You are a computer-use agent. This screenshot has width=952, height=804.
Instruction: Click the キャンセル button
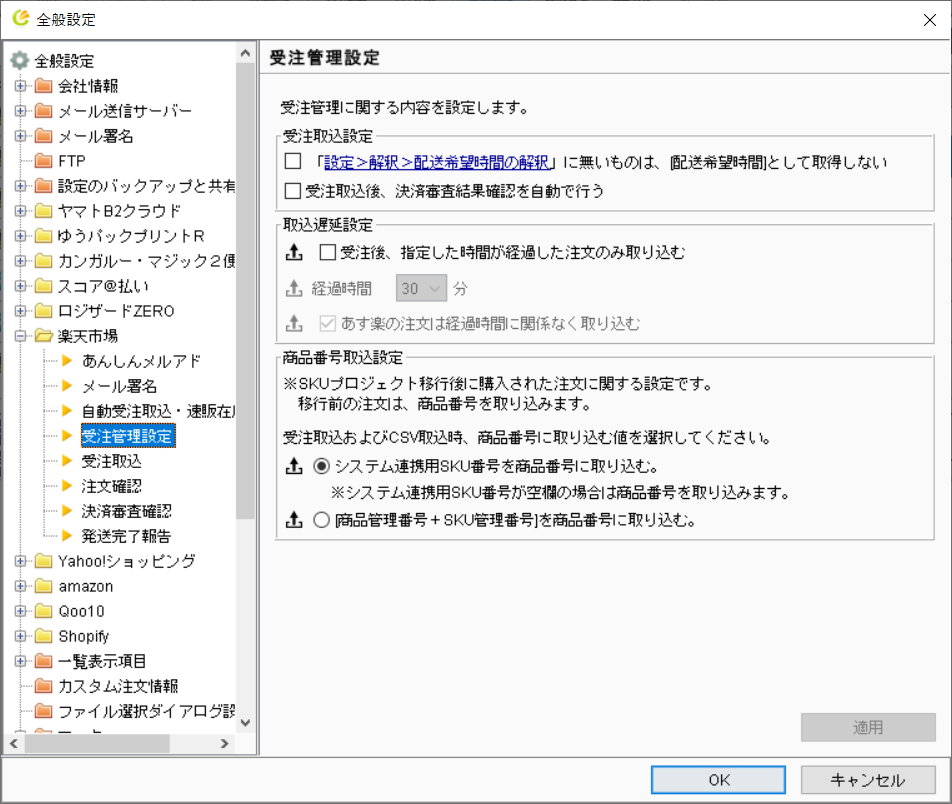point(868,780)
